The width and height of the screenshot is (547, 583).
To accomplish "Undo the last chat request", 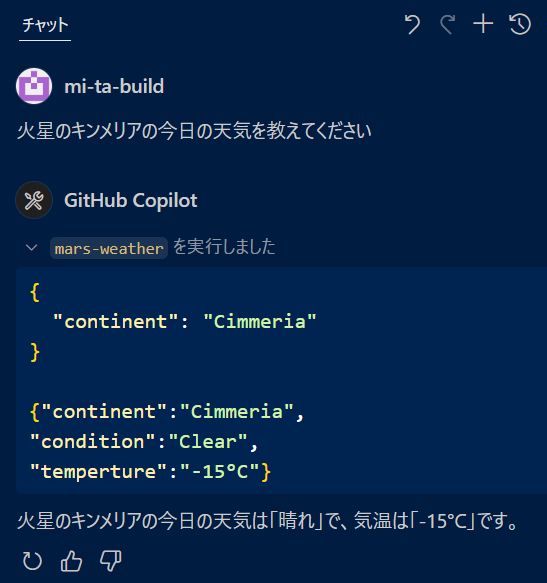I will point(412,25).
